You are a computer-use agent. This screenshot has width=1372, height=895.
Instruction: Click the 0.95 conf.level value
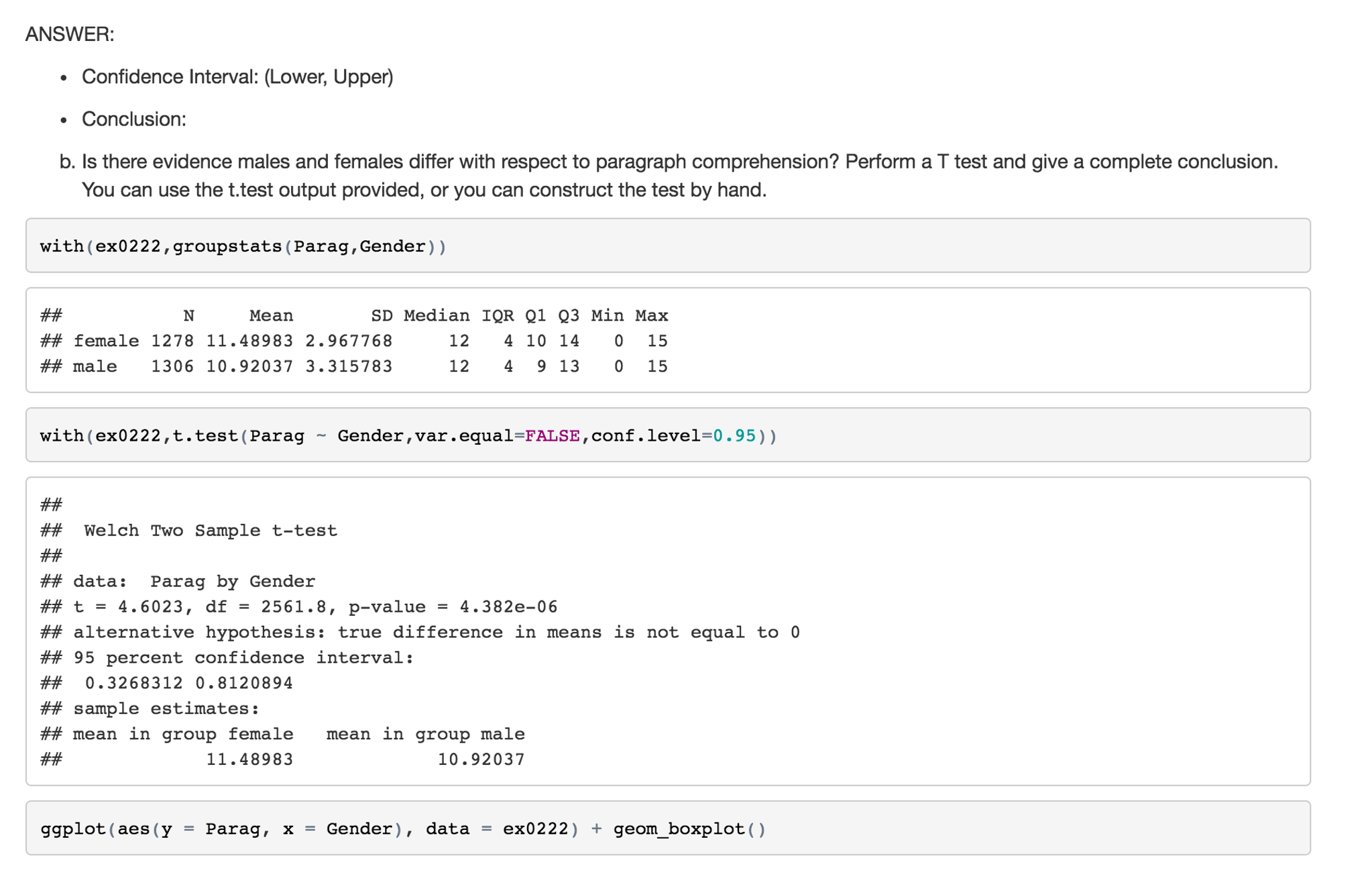[734, 436]
